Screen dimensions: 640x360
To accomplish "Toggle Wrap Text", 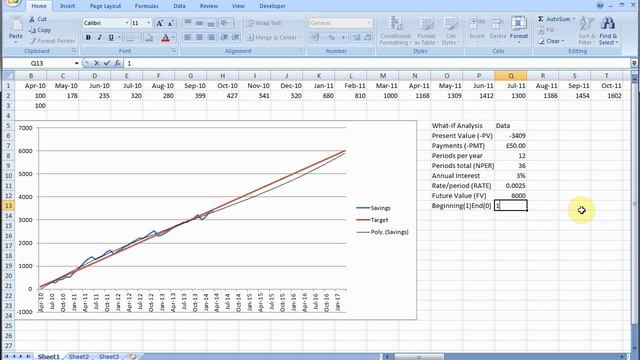I will (264, 23).
